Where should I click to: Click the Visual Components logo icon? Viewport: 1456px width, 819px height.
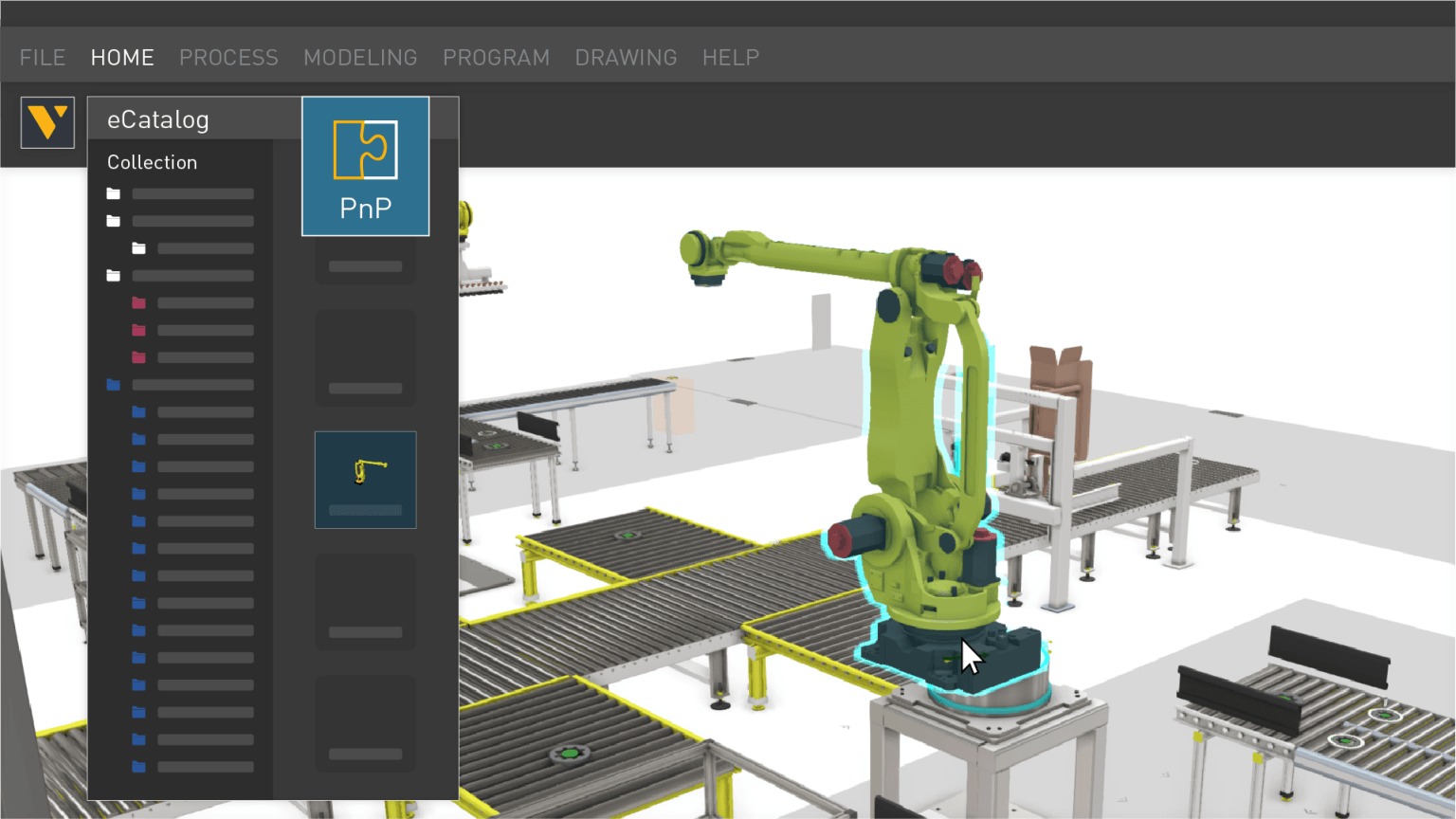(47, 122)
